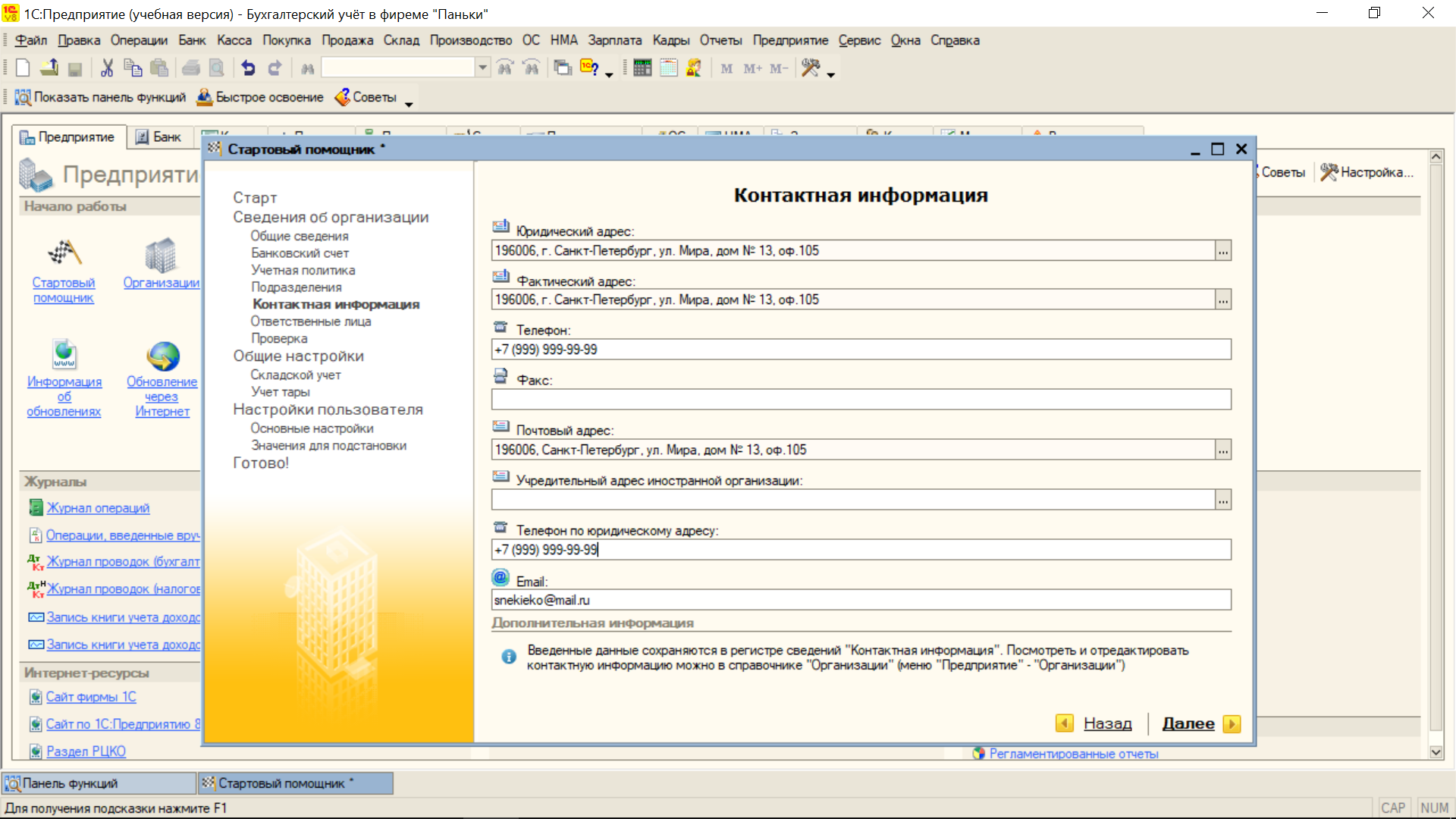Click the Обновление через Интернет globe icon
Screen dimensions: 1456x819
pyautogui.click(x=163, y=356)
